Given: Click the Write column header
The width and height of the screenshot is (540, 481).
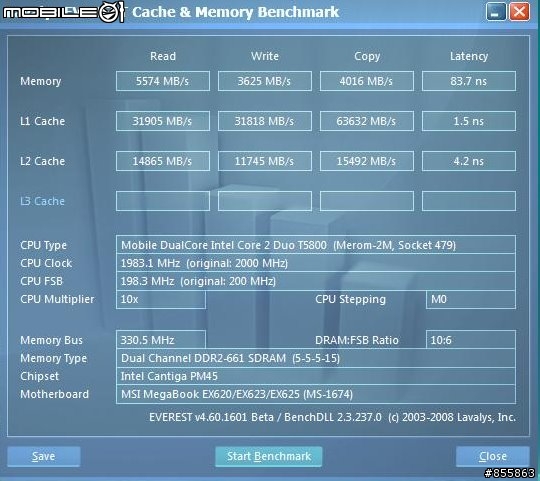Looking at the screenshot, I should click(265, 56).
